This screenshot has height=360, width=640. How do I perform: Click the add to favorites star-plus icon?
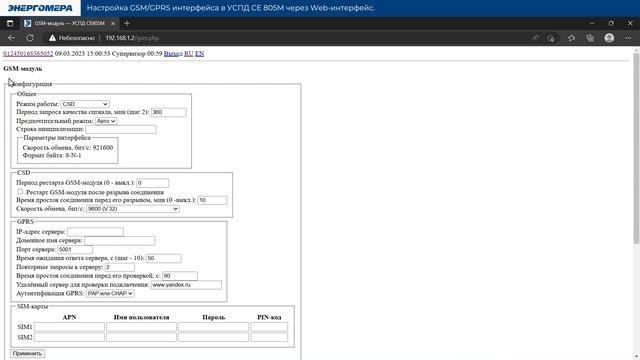[551, 38]
